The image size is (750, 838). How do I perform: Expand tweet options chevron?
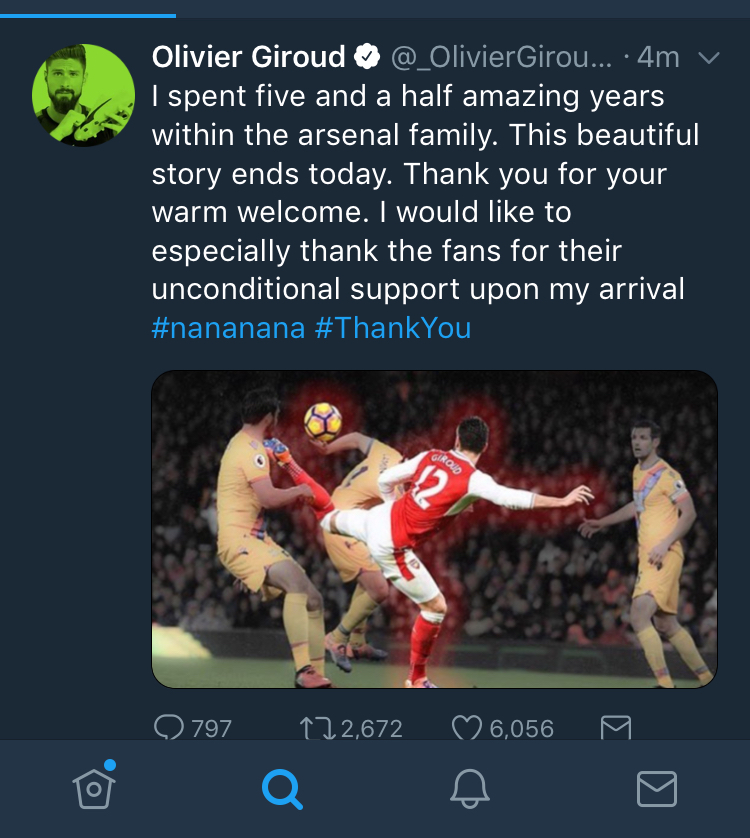[707, 58]
